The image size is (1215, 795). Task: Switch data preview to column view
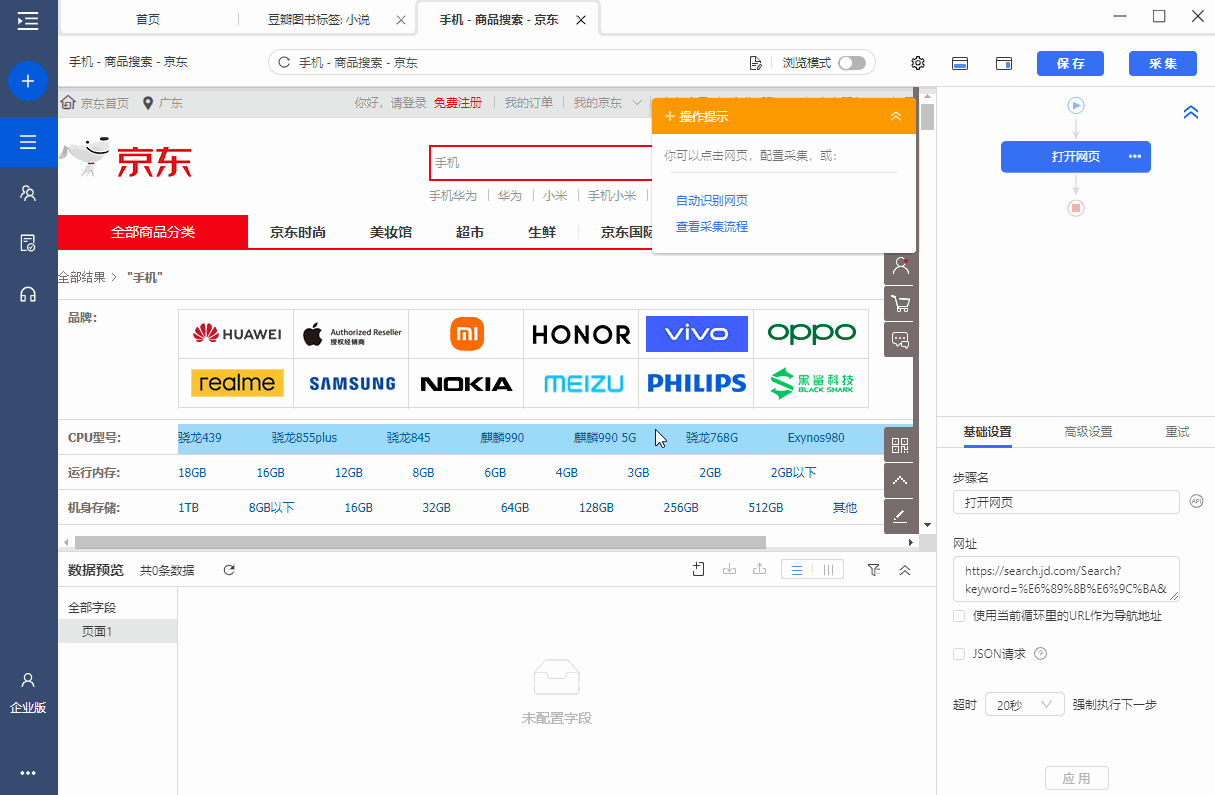pos(828,570)
